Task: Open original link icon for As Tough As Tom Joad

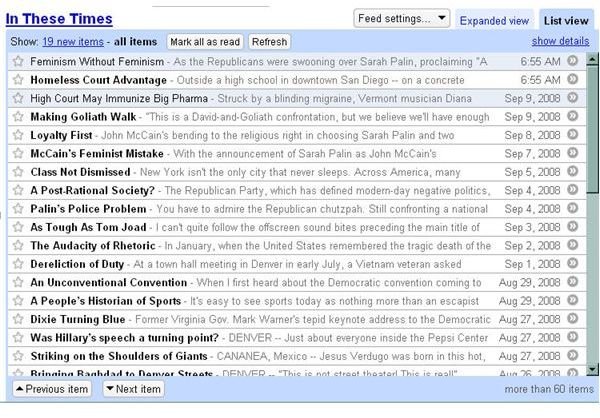Action: [x=572, y=226]
